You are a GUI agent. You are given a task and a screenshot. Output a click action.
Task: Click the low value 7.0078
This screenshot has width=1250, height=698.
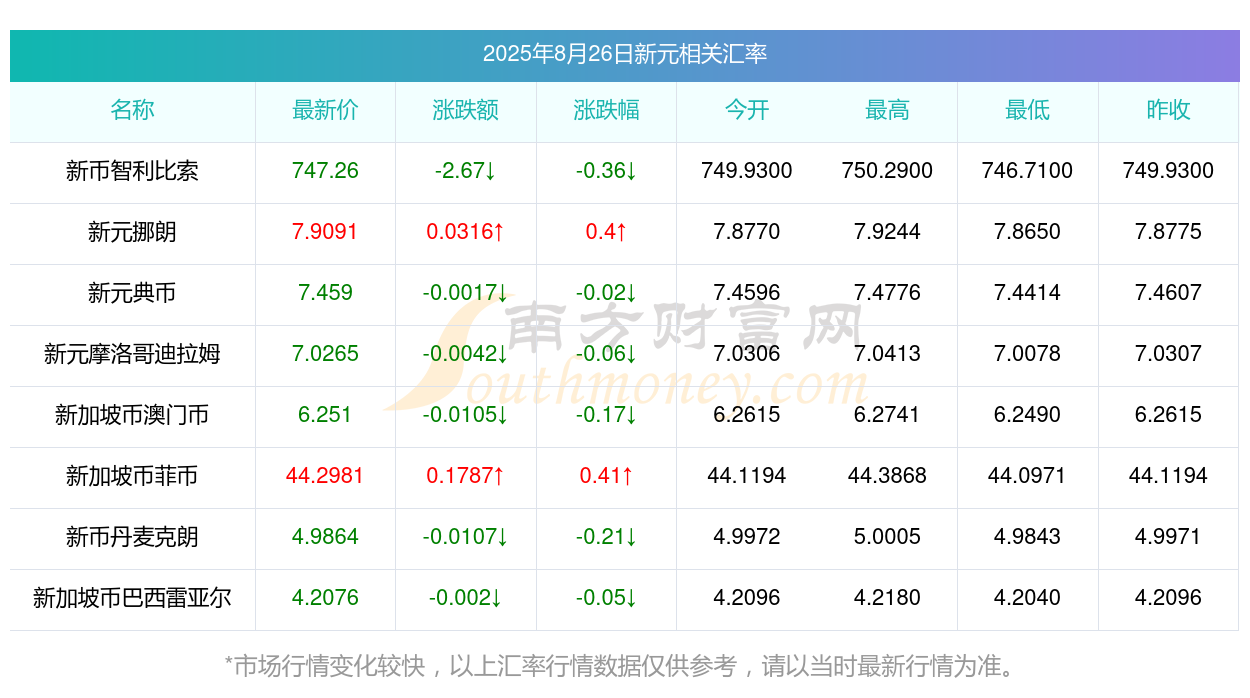(1028, 354)
